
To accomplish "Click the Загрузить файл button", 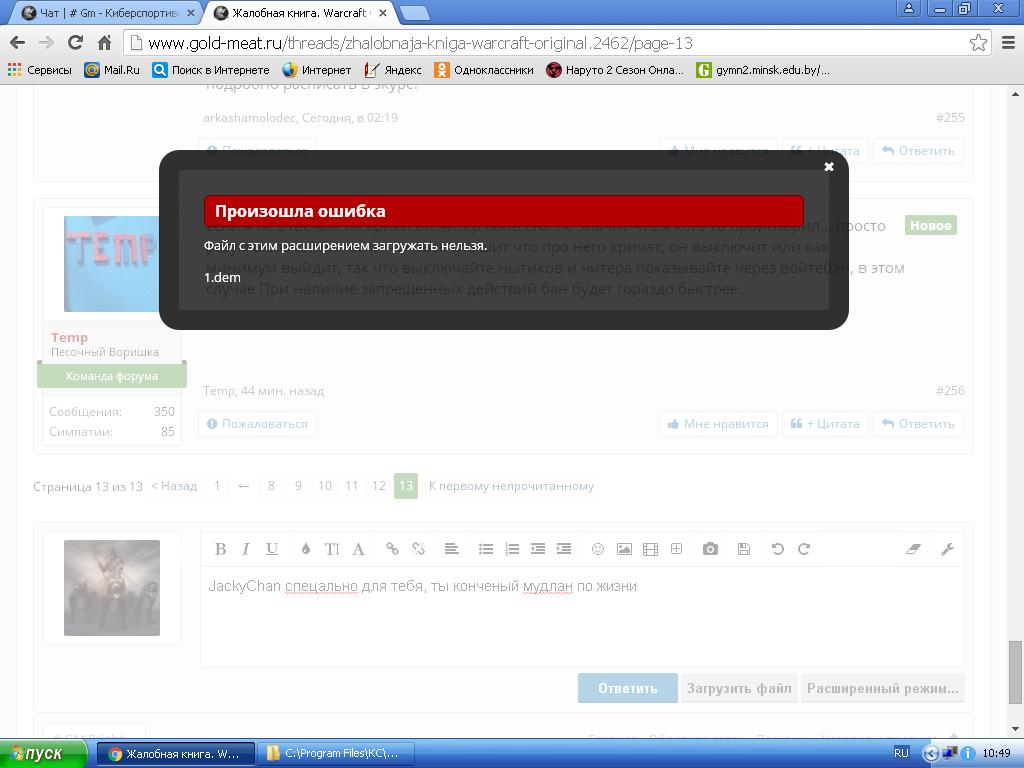I will point(739,688).
